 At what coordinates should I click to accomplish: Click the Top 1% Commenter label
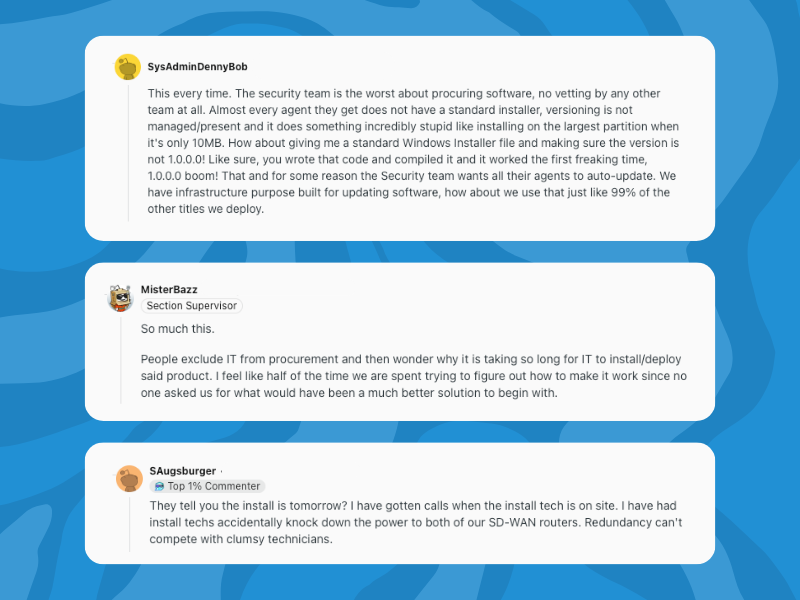pyautogui.click(x=214, y=486)
